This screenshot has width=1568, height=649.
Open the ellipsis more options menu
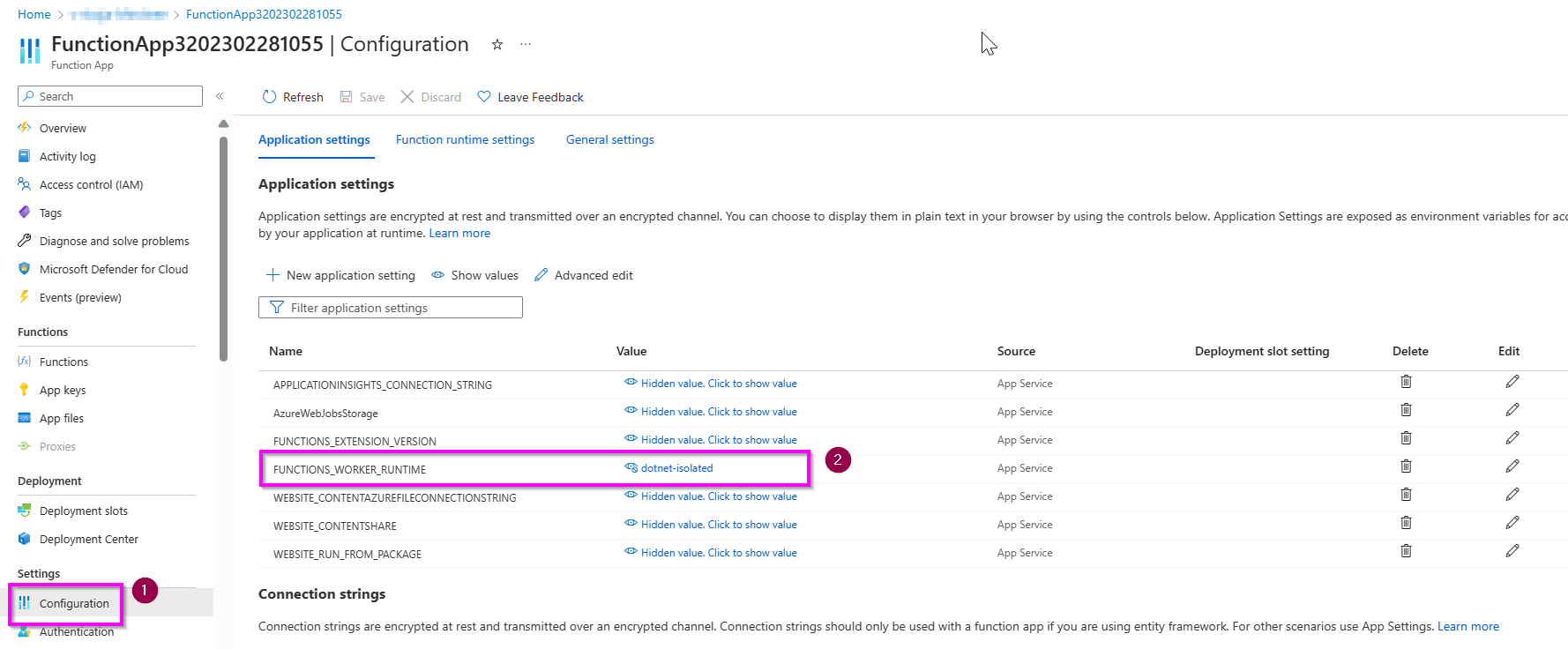(x=526, y=44)
